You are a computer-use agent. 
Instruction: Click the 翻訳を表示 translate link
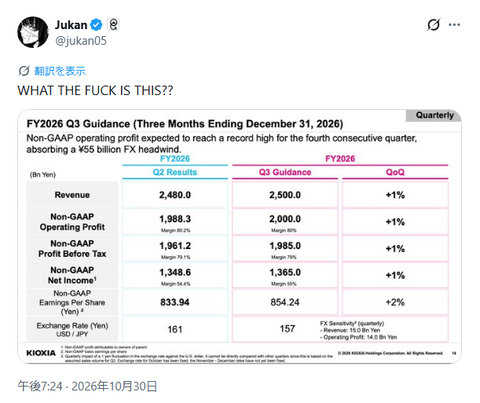point(60,71)
